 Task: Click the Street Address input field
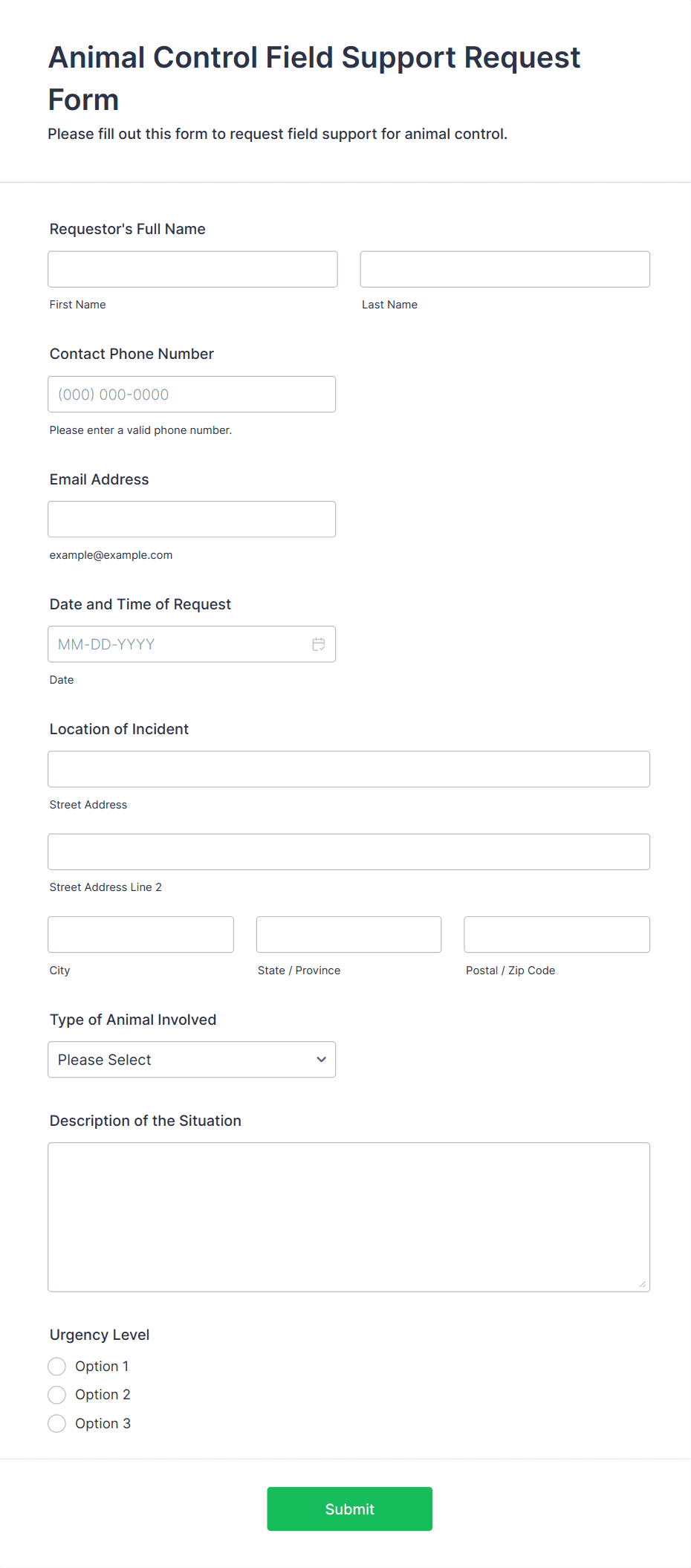348,769
